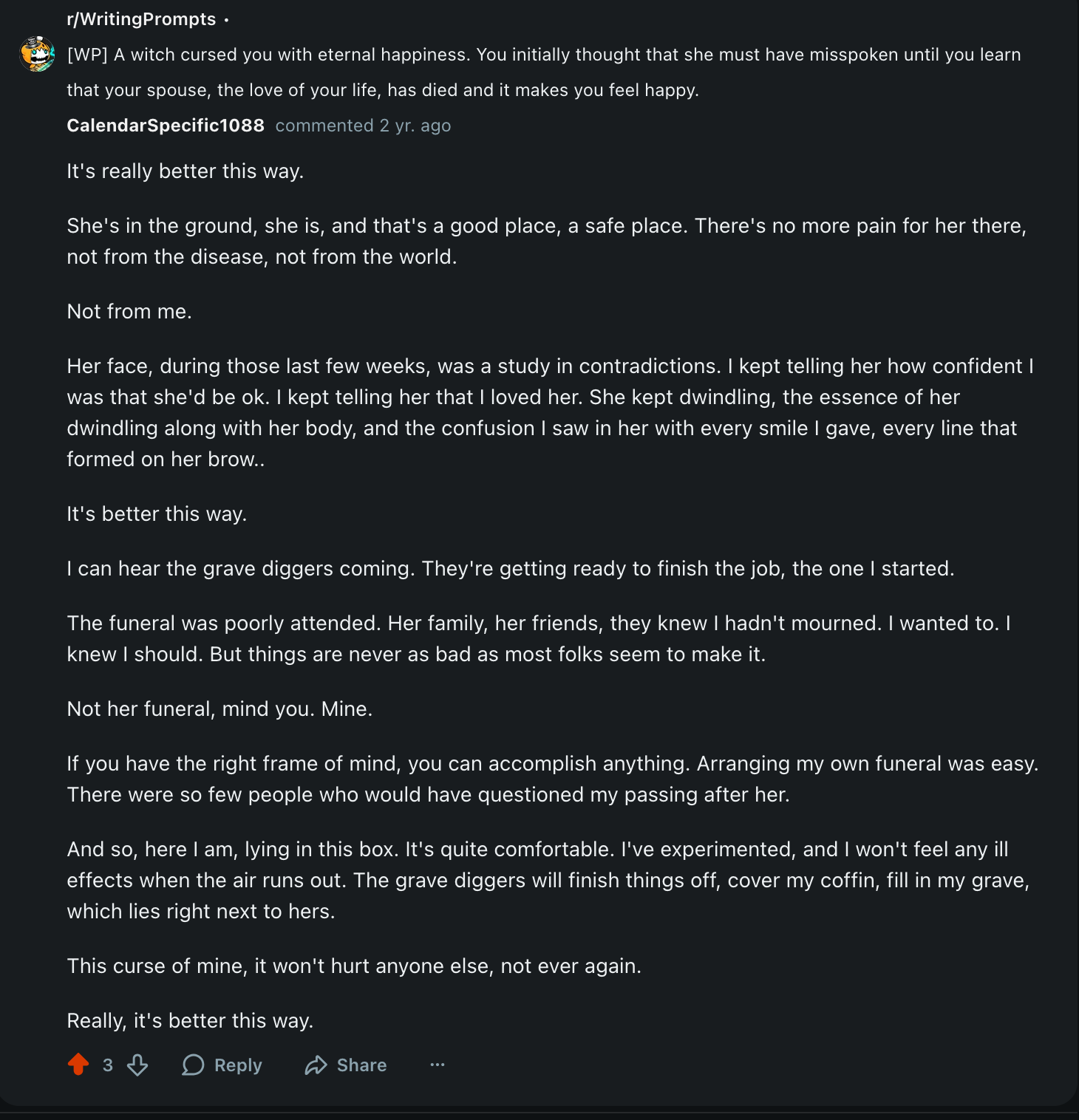The image size is (1079, 1120).
Task: Click the 'Not her funeral, mind you. Mine.' line
Action: (219, 709)
